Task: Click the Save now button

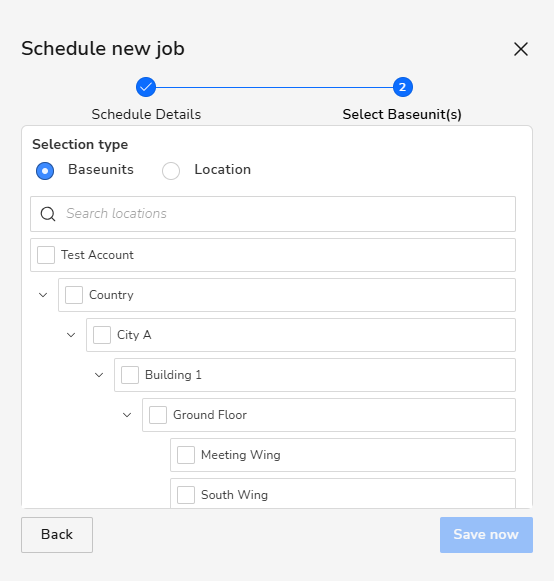Action: point(486,535)
